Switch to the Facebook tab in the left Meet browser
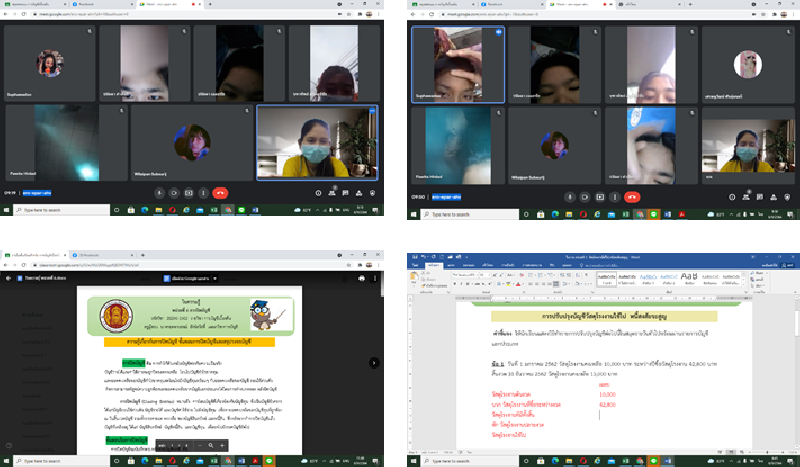This screenshot has height=467, width=800. tap(87, 5)
